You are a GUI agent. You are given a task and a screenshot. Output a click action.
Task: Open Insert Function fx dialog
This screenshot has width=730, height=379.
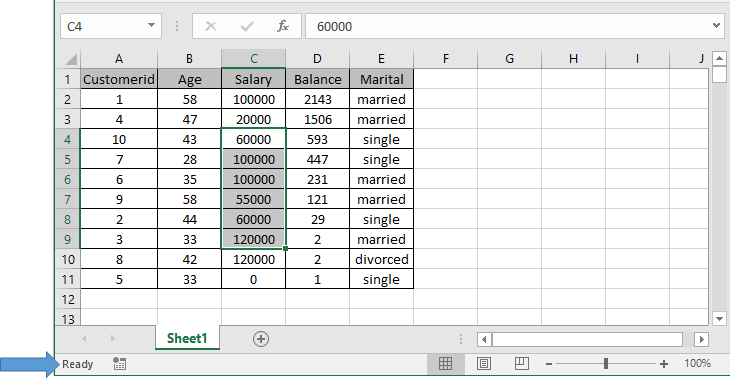tap(283, 27)
